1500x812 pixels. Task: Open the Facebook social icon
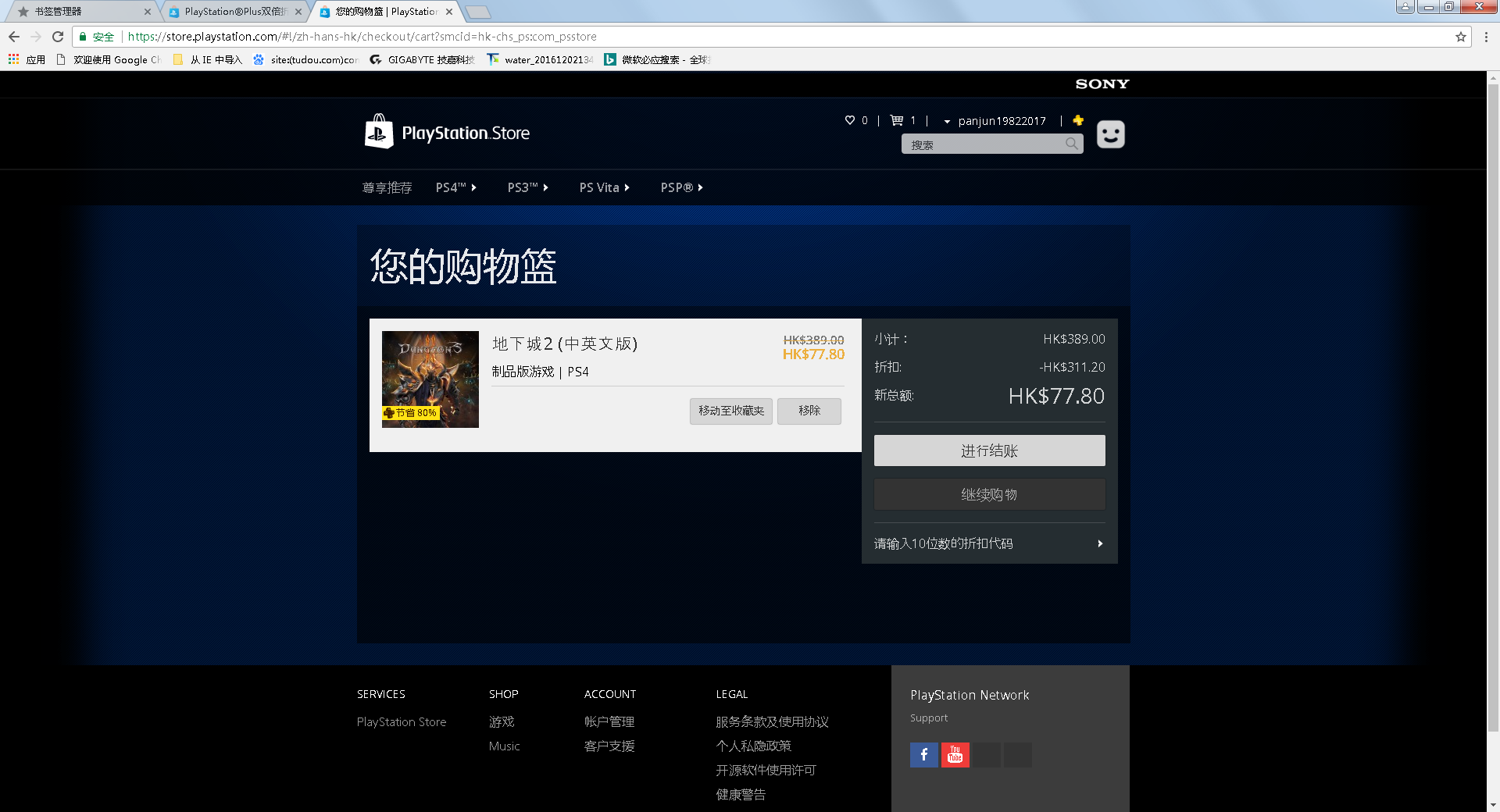(x=924, y=755)
